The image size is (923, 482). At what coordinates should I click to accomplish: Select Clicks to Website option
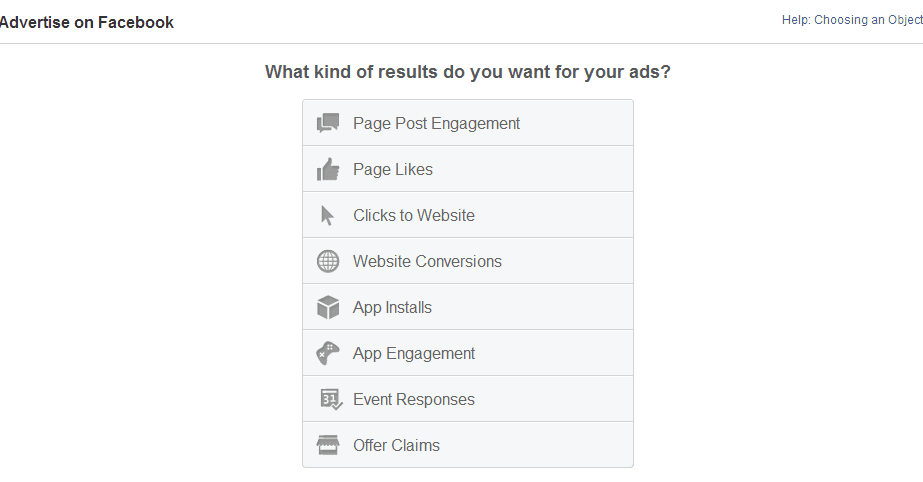click(x=468, y=215)
